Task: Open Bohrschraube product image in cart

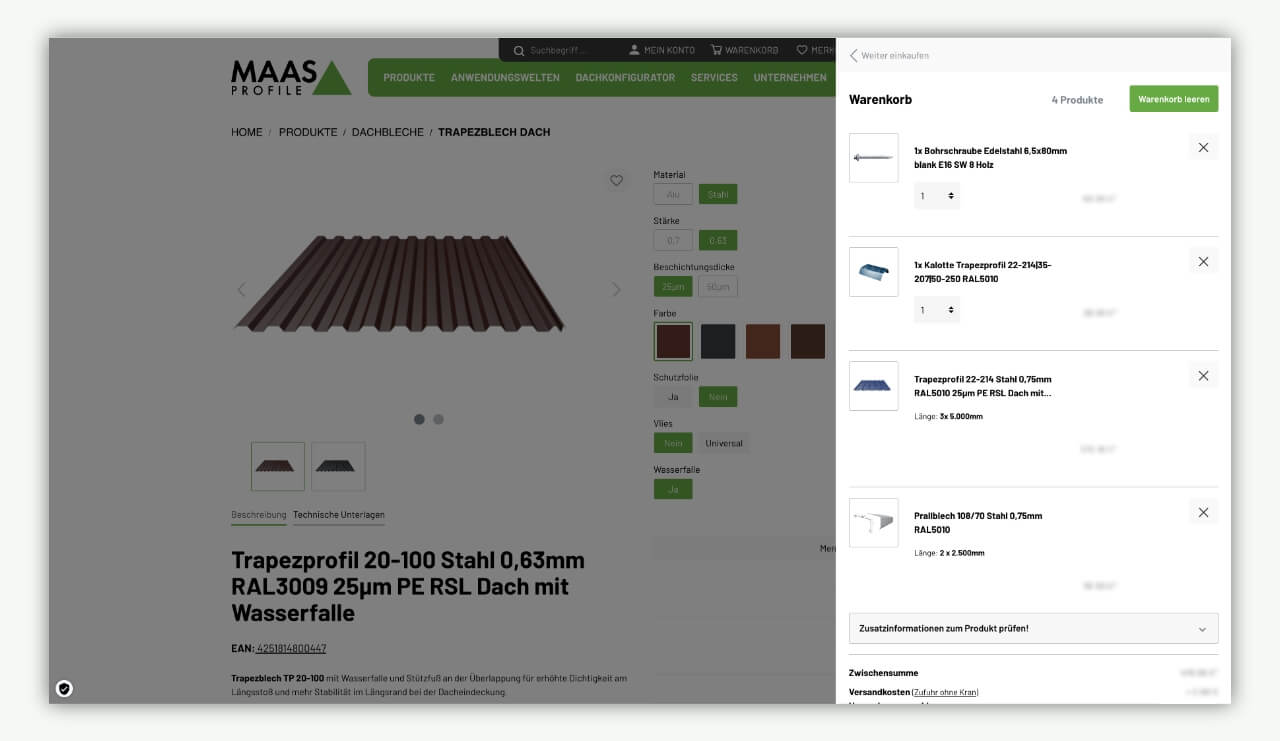Action: pos(873,158)
